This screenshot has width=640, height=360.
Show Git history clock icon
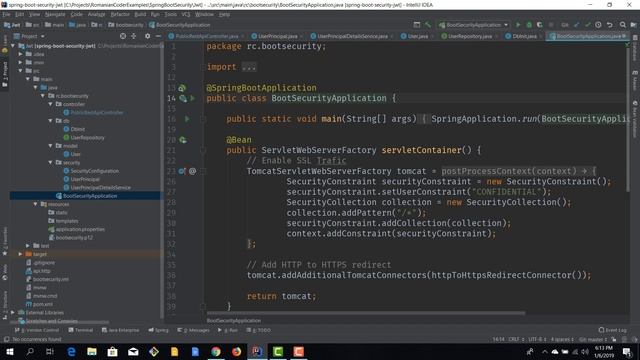(x=598, y=25)
